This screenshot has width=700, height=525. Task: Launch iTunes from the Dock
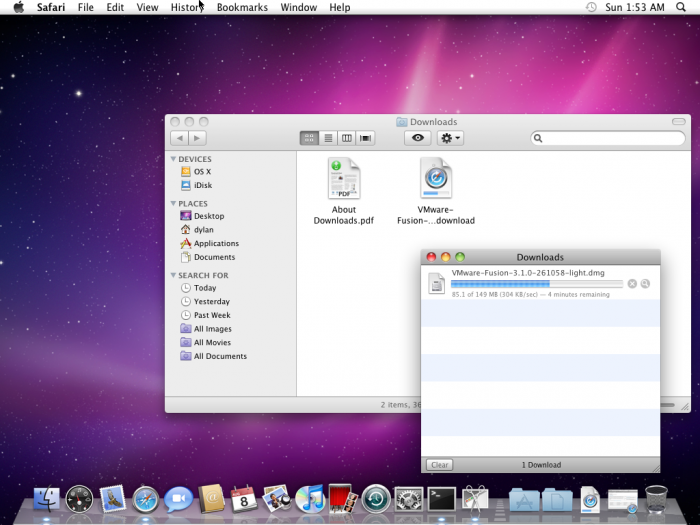[309, 497]
